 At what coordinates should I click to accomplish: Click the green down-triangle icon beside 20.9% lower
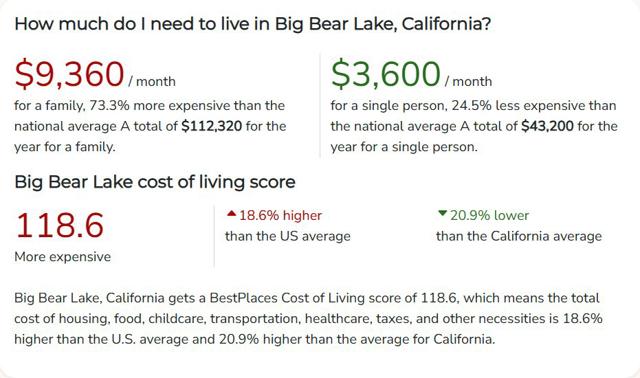point(442,213)
